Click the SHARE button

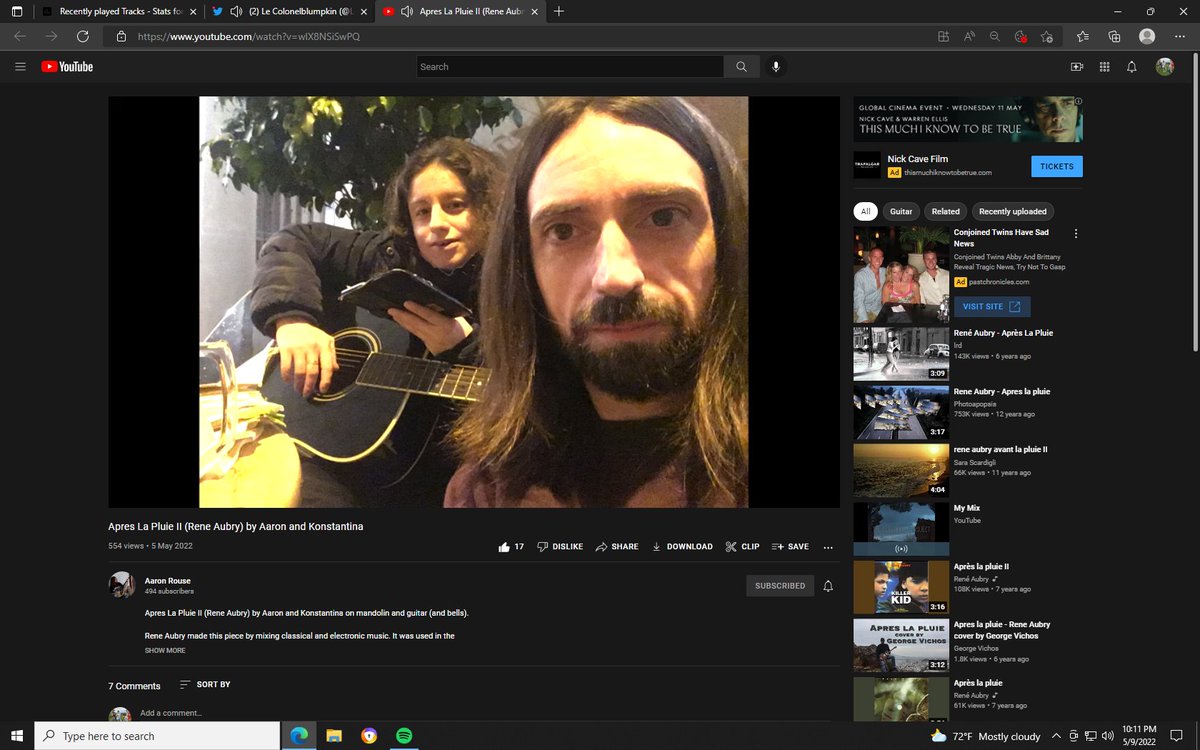click(617, 547)
